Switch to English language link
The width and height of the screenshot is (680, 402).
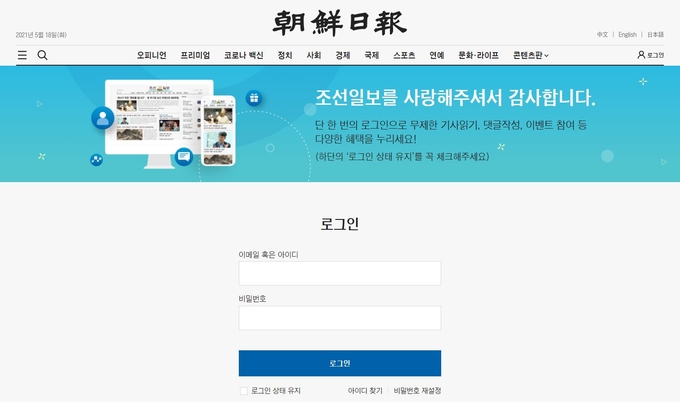point(627,34)
